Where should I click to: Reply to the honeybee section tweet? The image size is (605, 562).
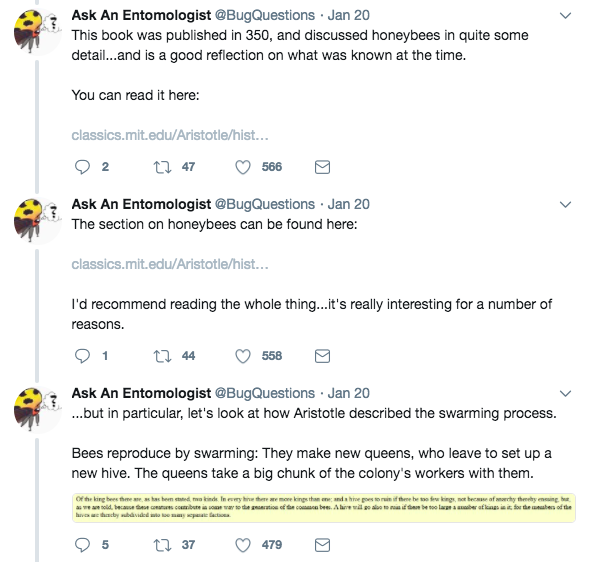pyautogui.click(x=84, y=355)
